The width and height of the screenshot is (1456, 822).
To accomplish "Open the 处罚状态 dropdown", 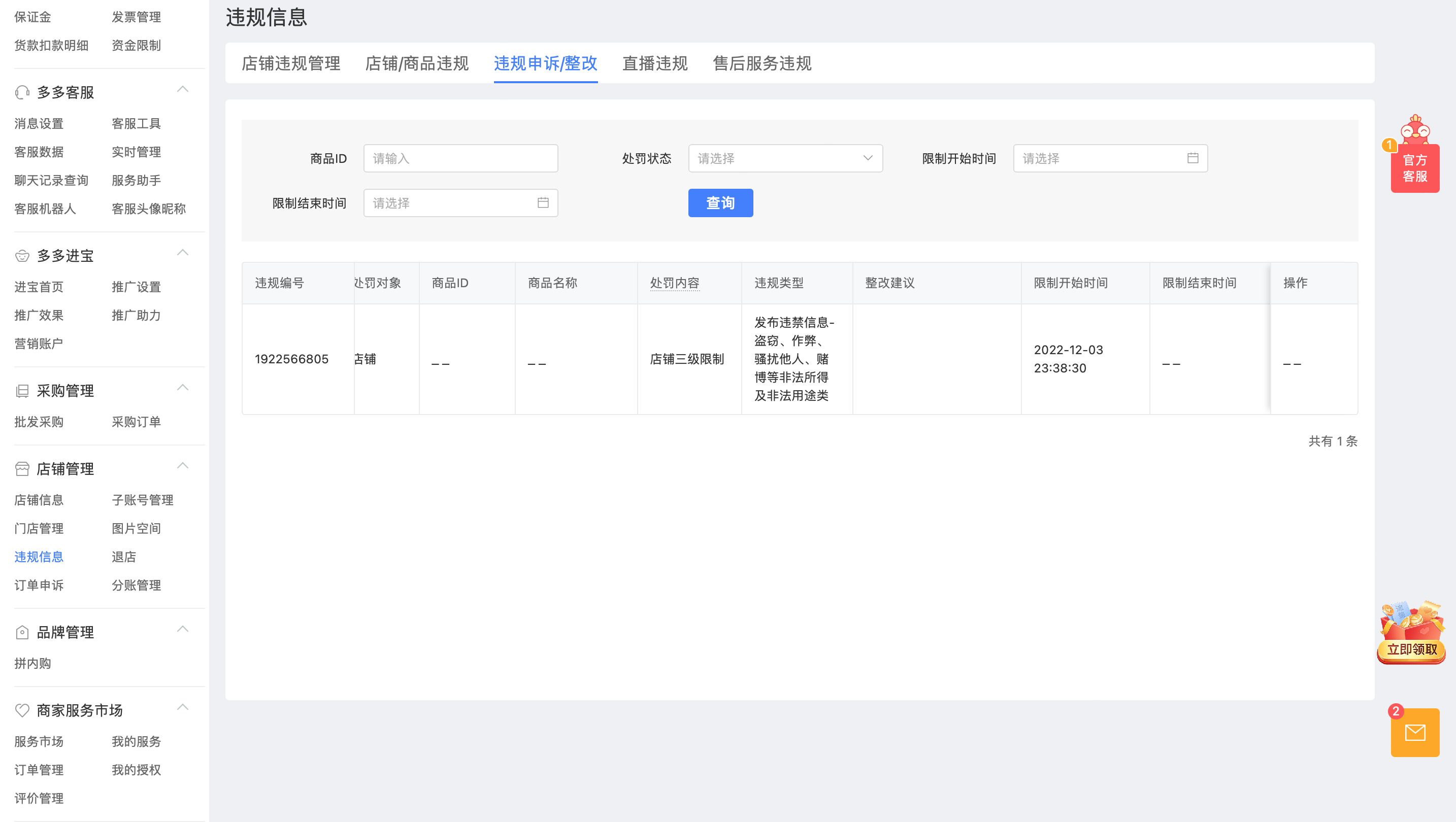I will tap(785, 158).
